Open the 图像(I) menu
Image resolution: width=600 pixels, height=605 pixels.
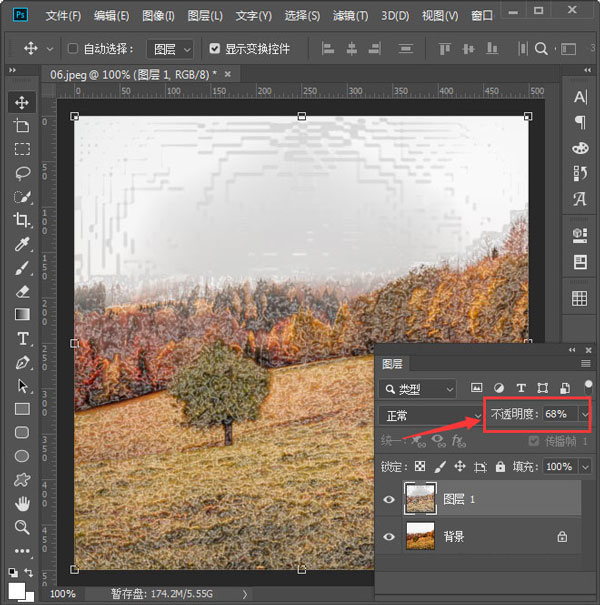tap(158, 16)
